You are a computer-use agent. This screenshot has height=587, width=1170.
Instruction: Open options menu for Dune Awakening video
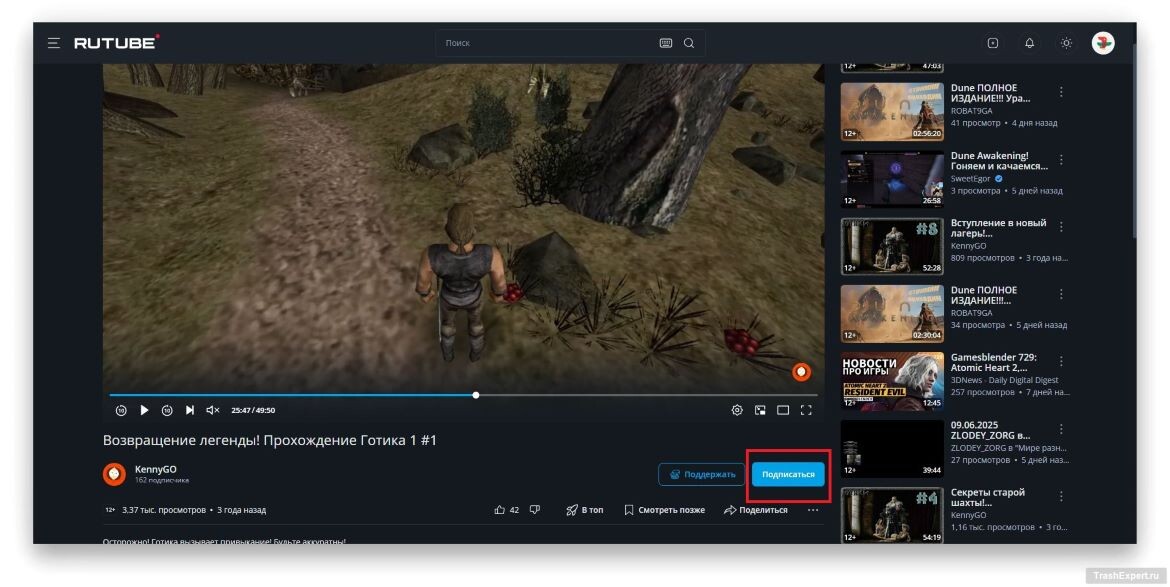(1061, 160)
